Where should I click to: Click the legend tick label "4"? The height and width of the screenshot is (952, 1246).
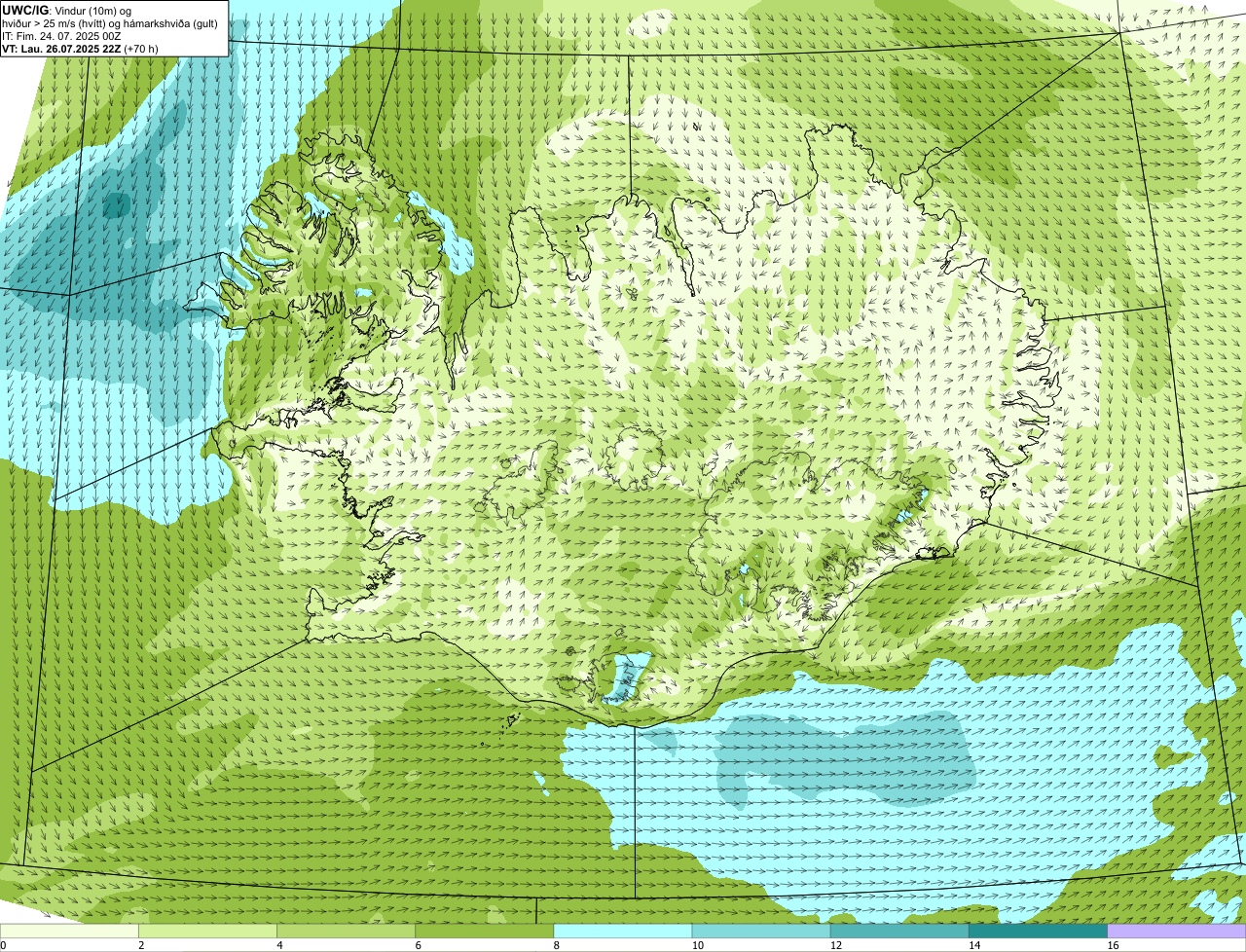279,945
